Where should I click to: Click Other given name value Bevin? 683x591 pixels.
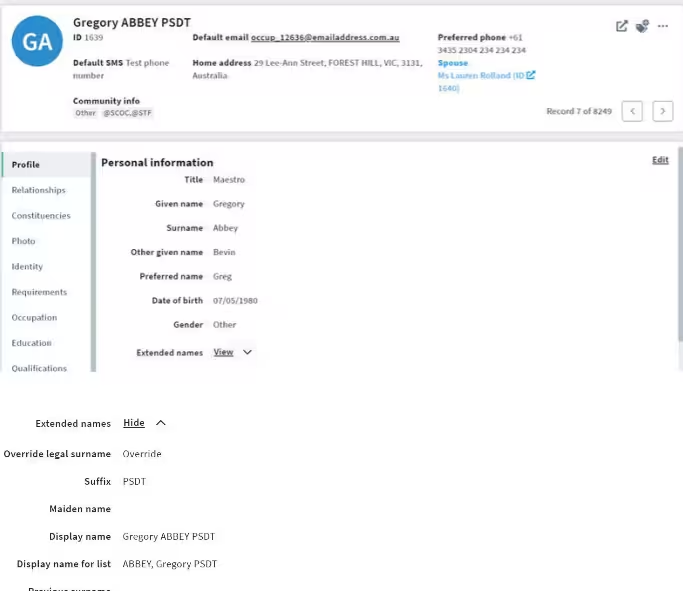click(224, 252)
